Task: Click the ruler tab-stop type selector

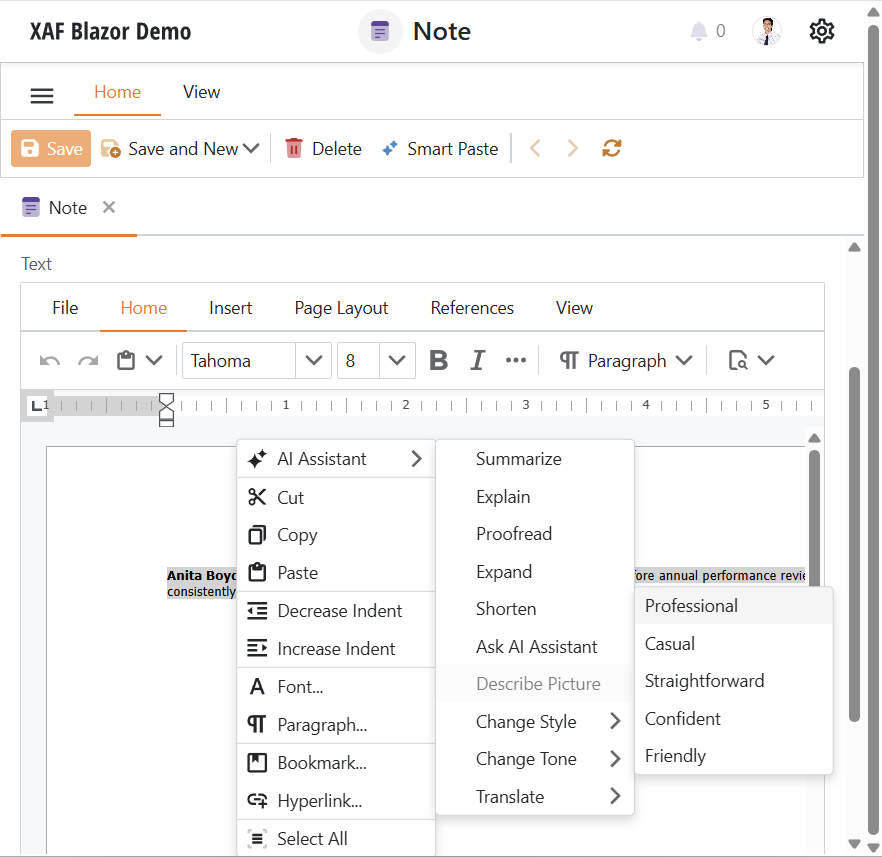Action: pyautogui.click(x=37, y=405)
